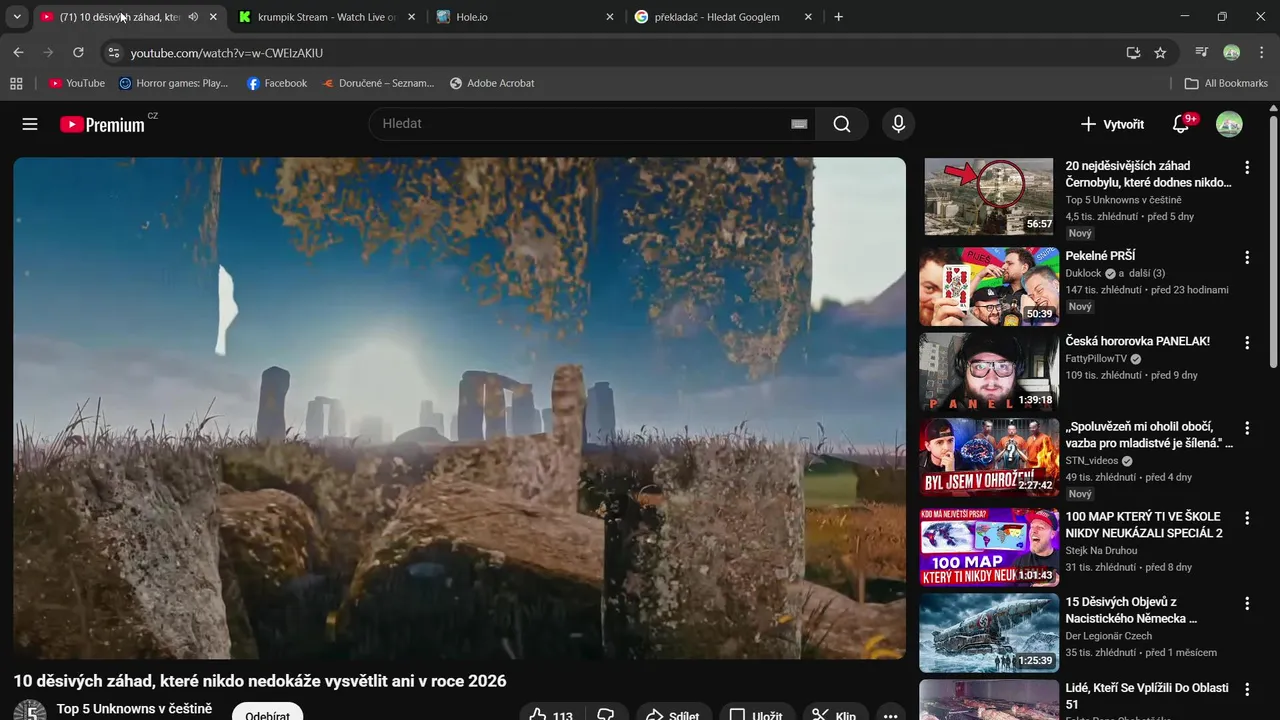The width and height of the screenshot is (1280, 720).
Task: Open options for Pekelné PRŠÍ video
Action: click(x=1246, y=257)
